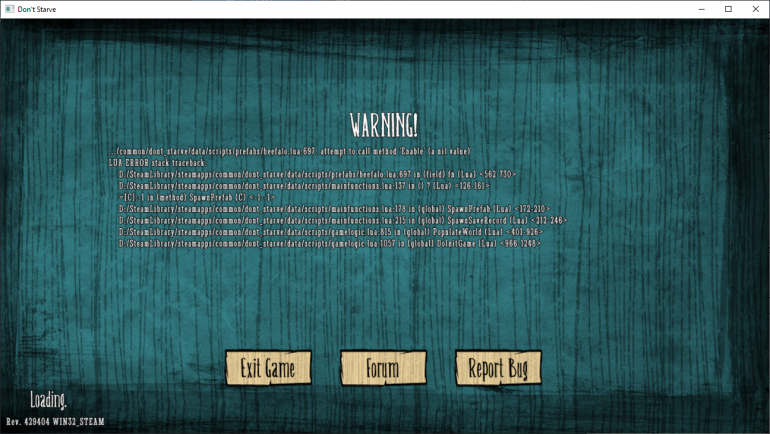The width and height of the screenshot is (770, 434).
Task: Click the 'LUA ERROR stack traceback' line
Action: [x=158, y=163]
